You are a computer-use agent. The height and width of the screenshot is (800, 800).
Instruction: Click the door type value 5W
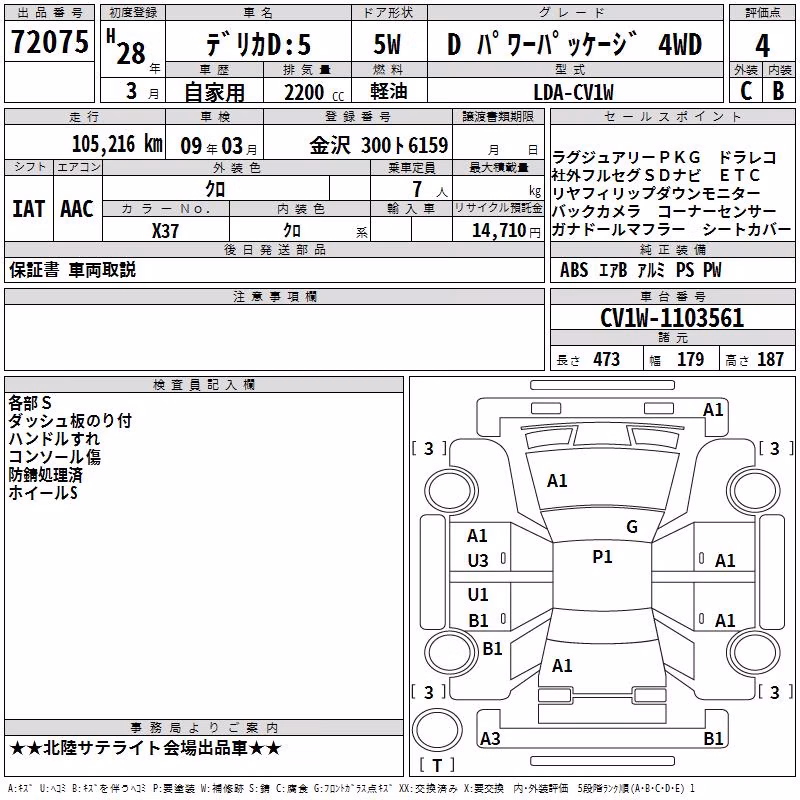click(x=387, y=44)
